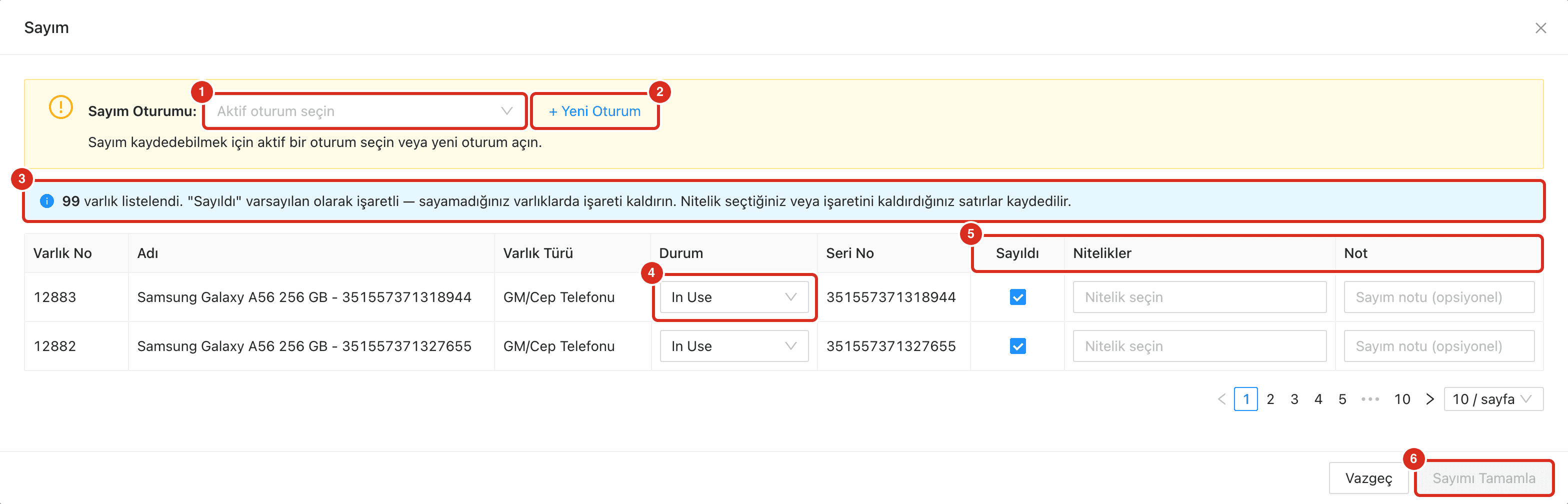Click the Sayıldı column header
This screenshot has width=1568, height=504.
(x=1017, y=253)
